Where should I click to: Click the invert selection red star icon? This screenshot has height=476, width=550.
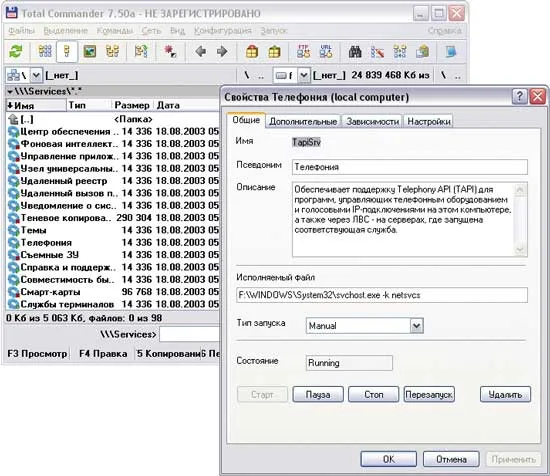(170, 52)
